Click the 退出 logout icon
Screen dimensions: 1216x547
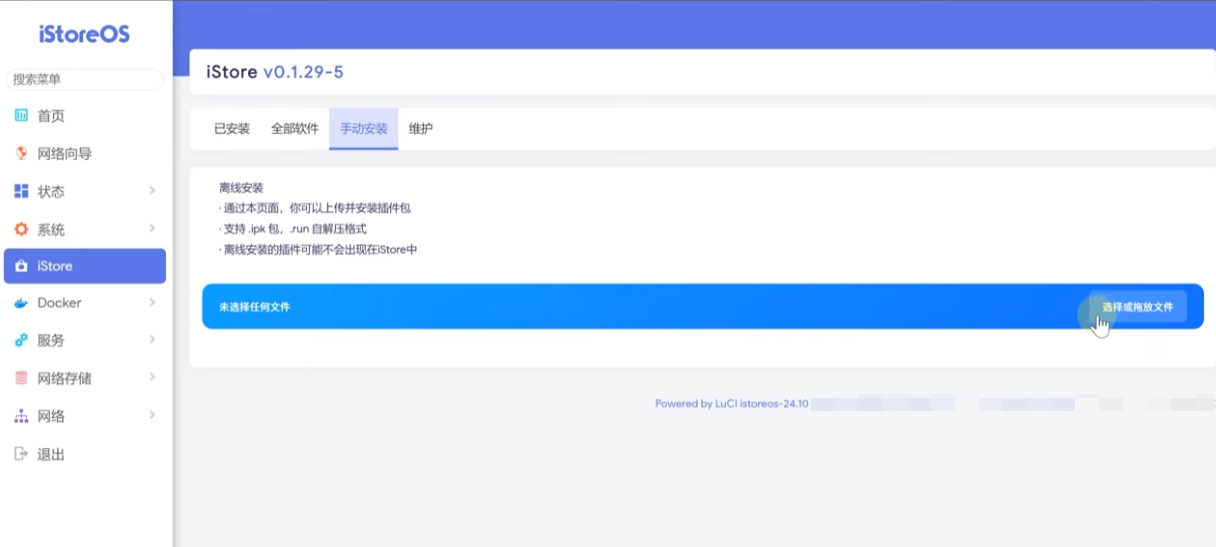[21, 454]
